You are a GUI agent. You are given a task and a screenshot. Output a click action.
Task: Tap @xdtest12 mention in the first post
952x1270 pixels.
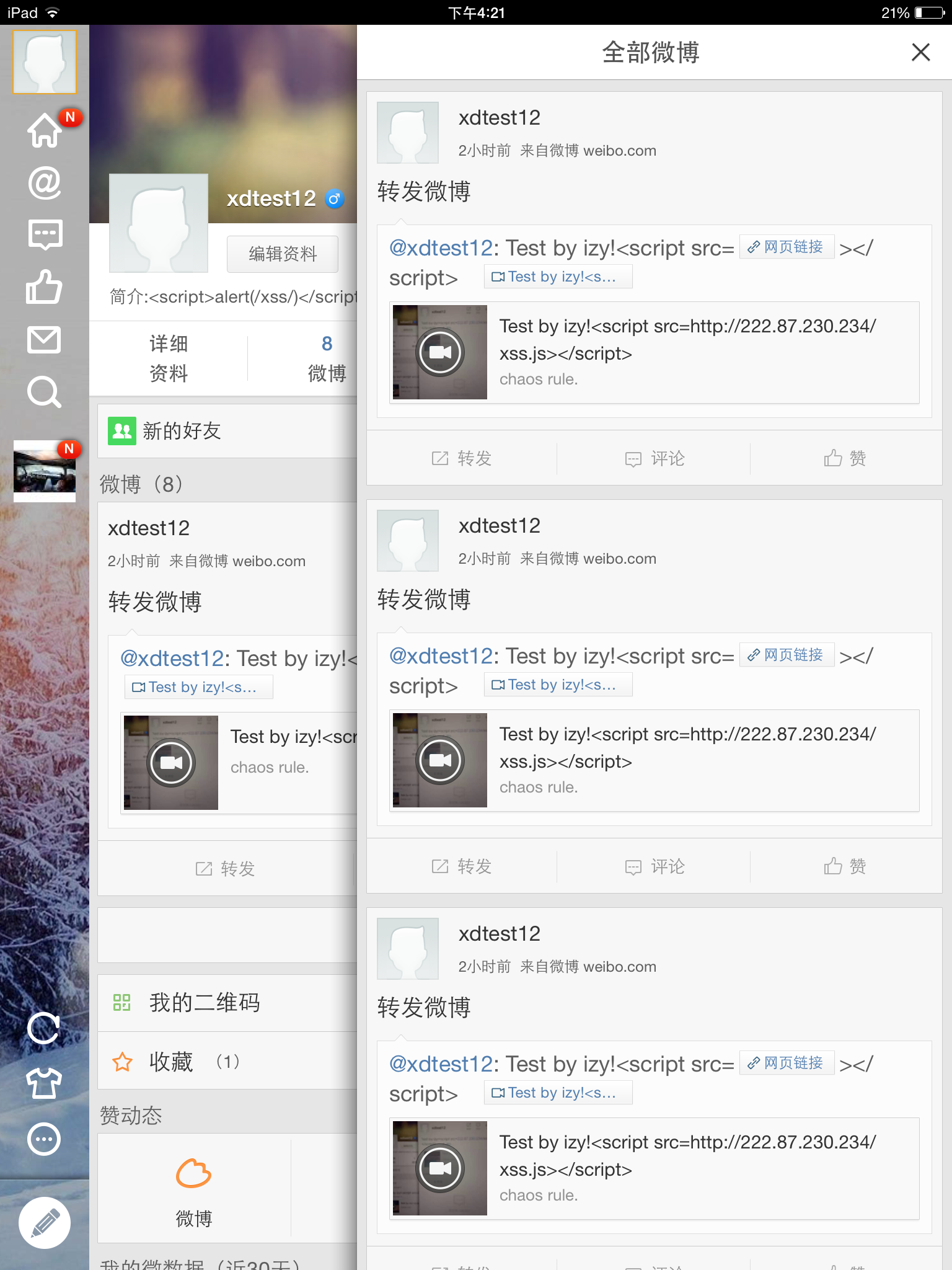pos(441,248)
